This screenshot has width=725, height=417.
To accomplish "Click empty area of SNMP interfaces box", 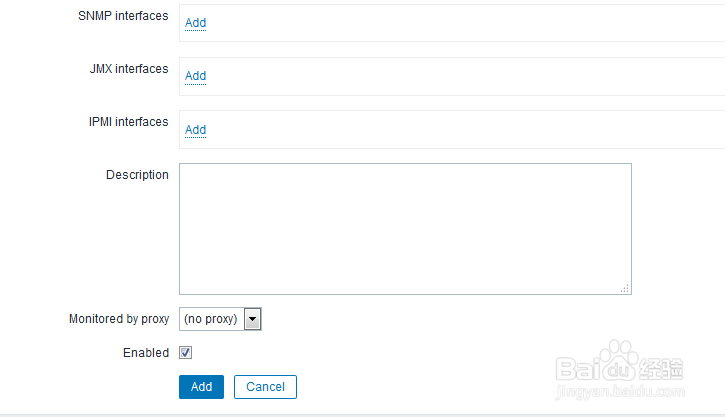I will (450, 23).
